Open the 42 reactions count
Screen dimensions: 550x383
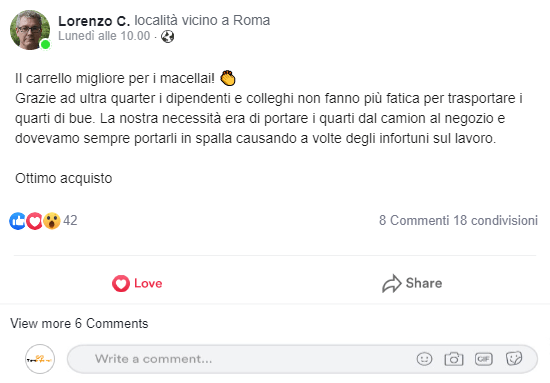coord(70,221)
